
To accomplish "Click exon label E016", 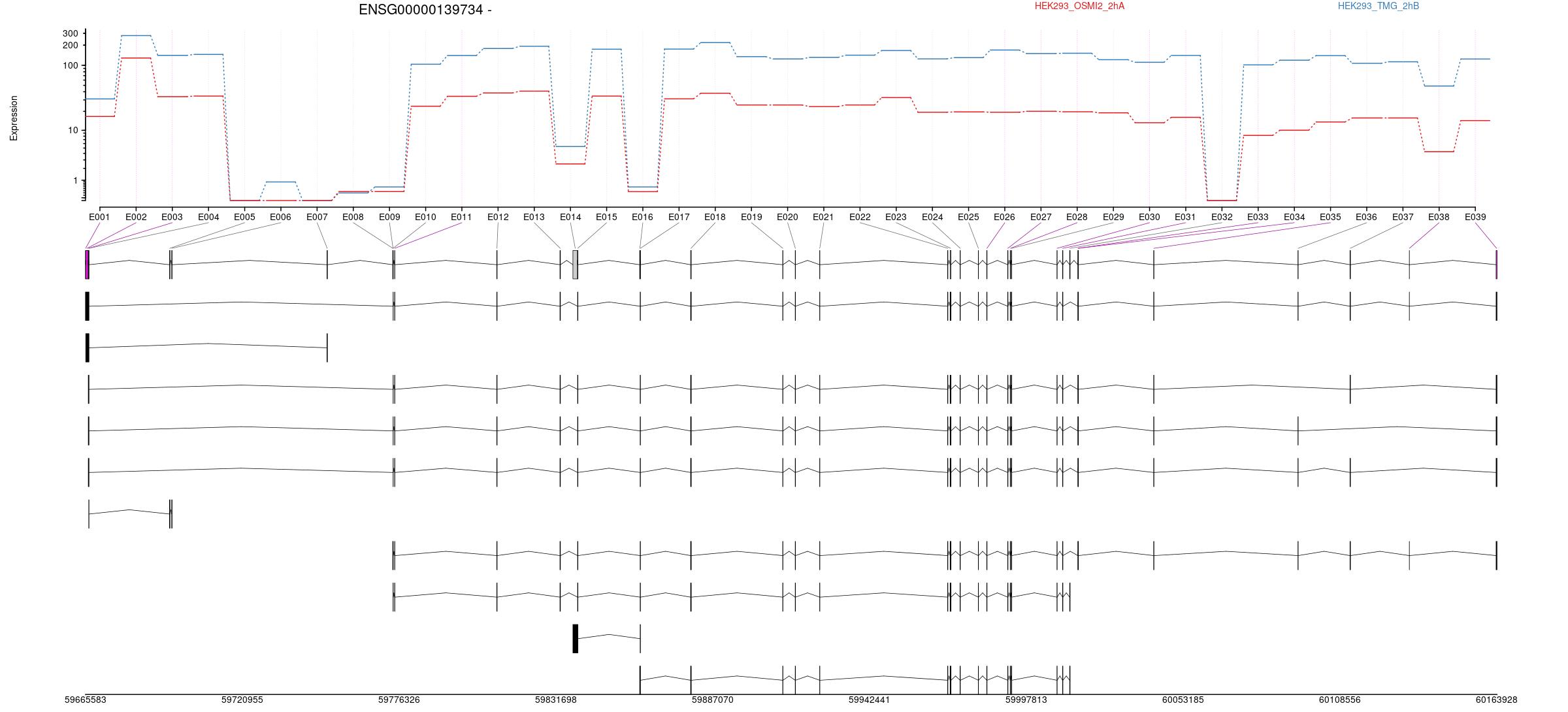I will pos(642,217).
